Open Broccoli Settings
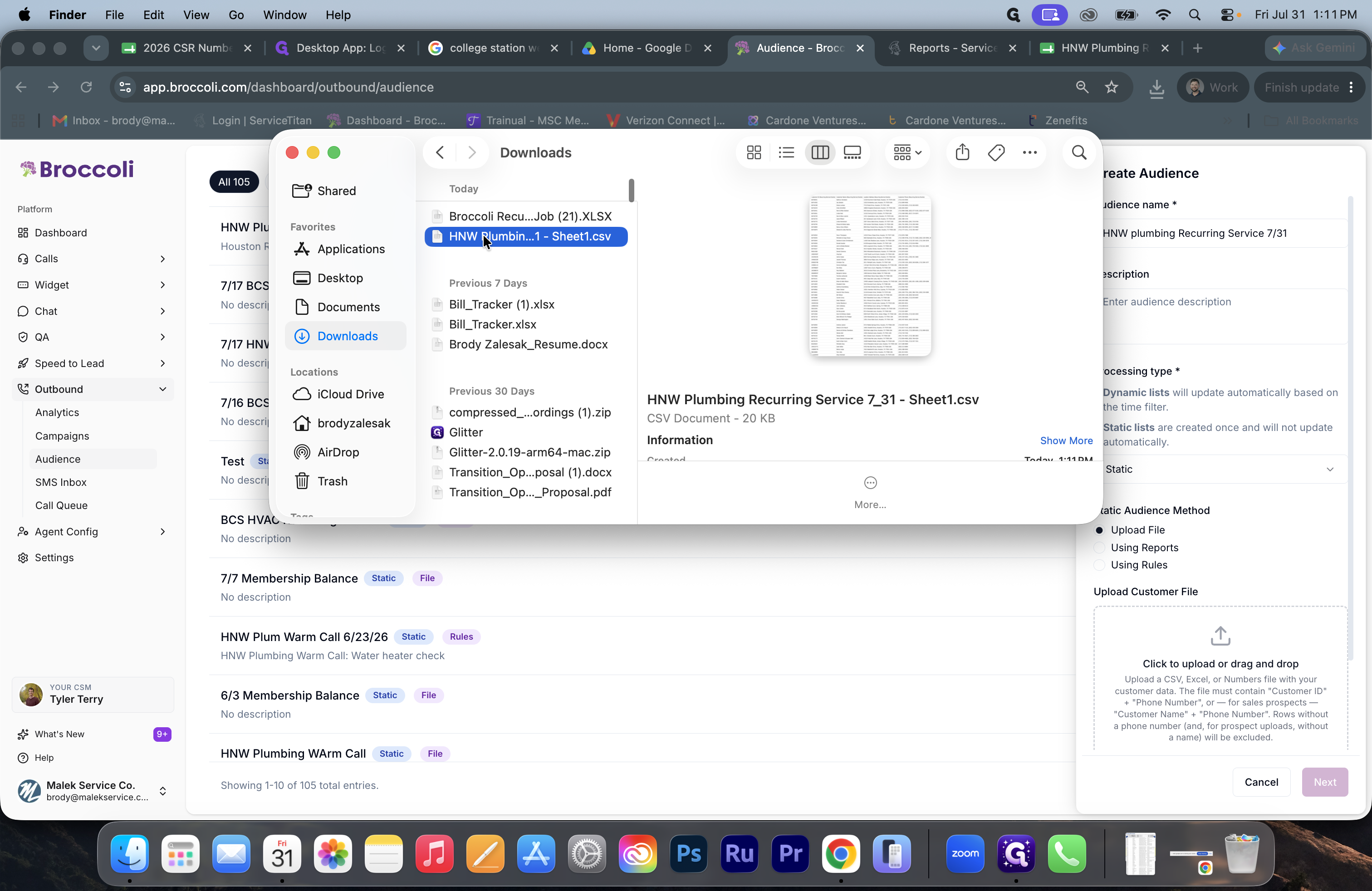The width and height of the screenshot is (1372, 891). point(92,557)
